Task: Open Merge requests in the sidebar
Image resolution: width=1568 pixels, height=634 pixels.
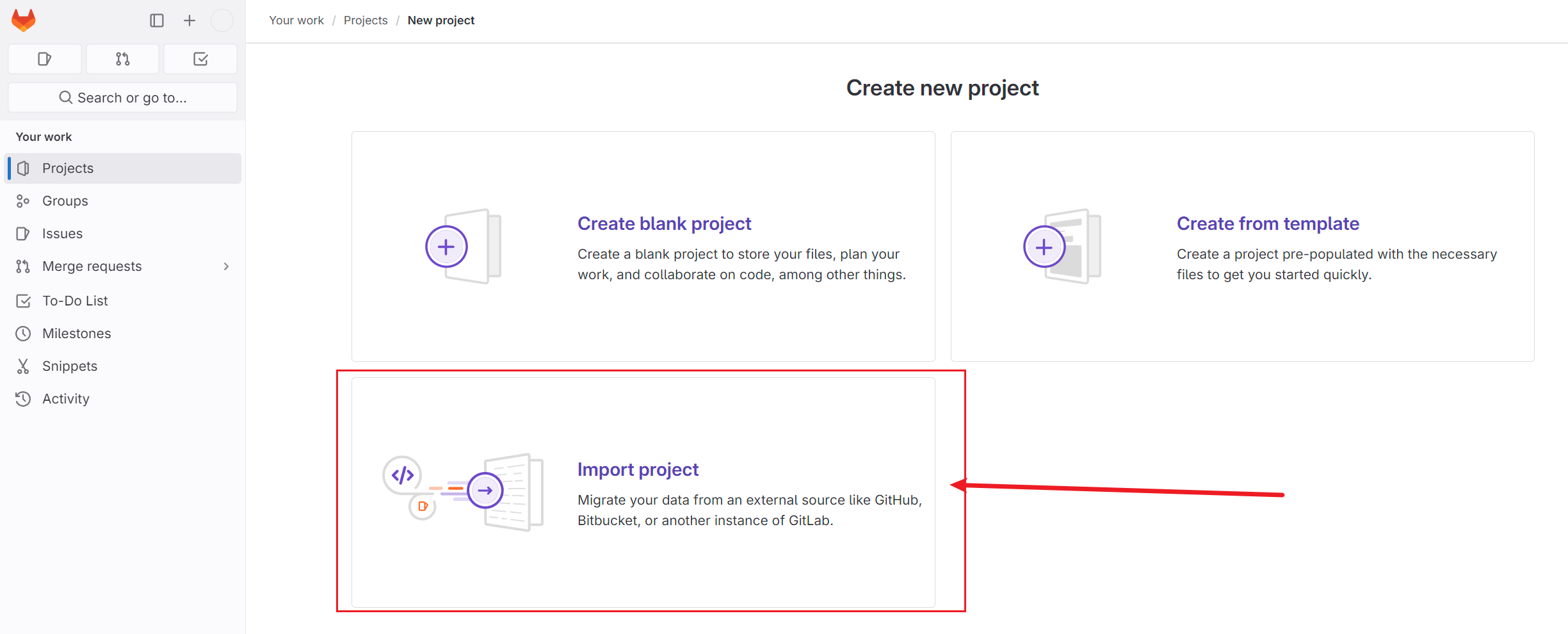Action: (x=123, y=266)
